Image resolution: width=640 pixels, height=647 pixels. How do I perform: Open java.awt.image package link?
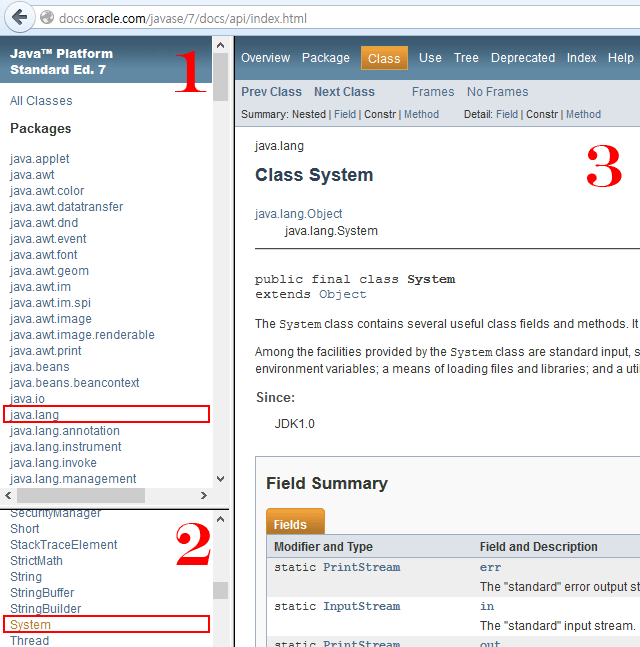pos(50,319)
